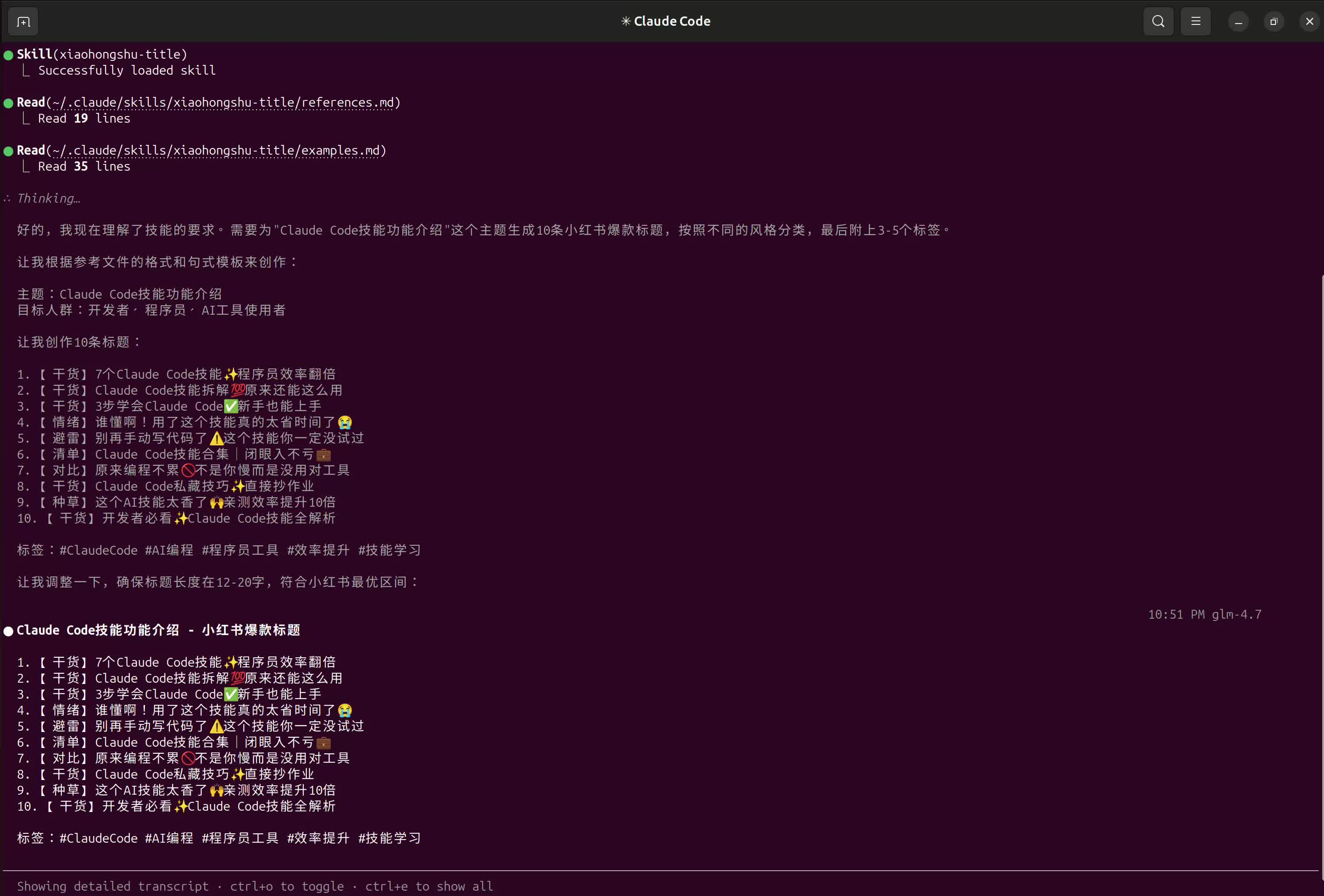This screenshot has height=896, width=1324.
Task: Click the green dot beside Read examples.md
Action: coord(8,151)
